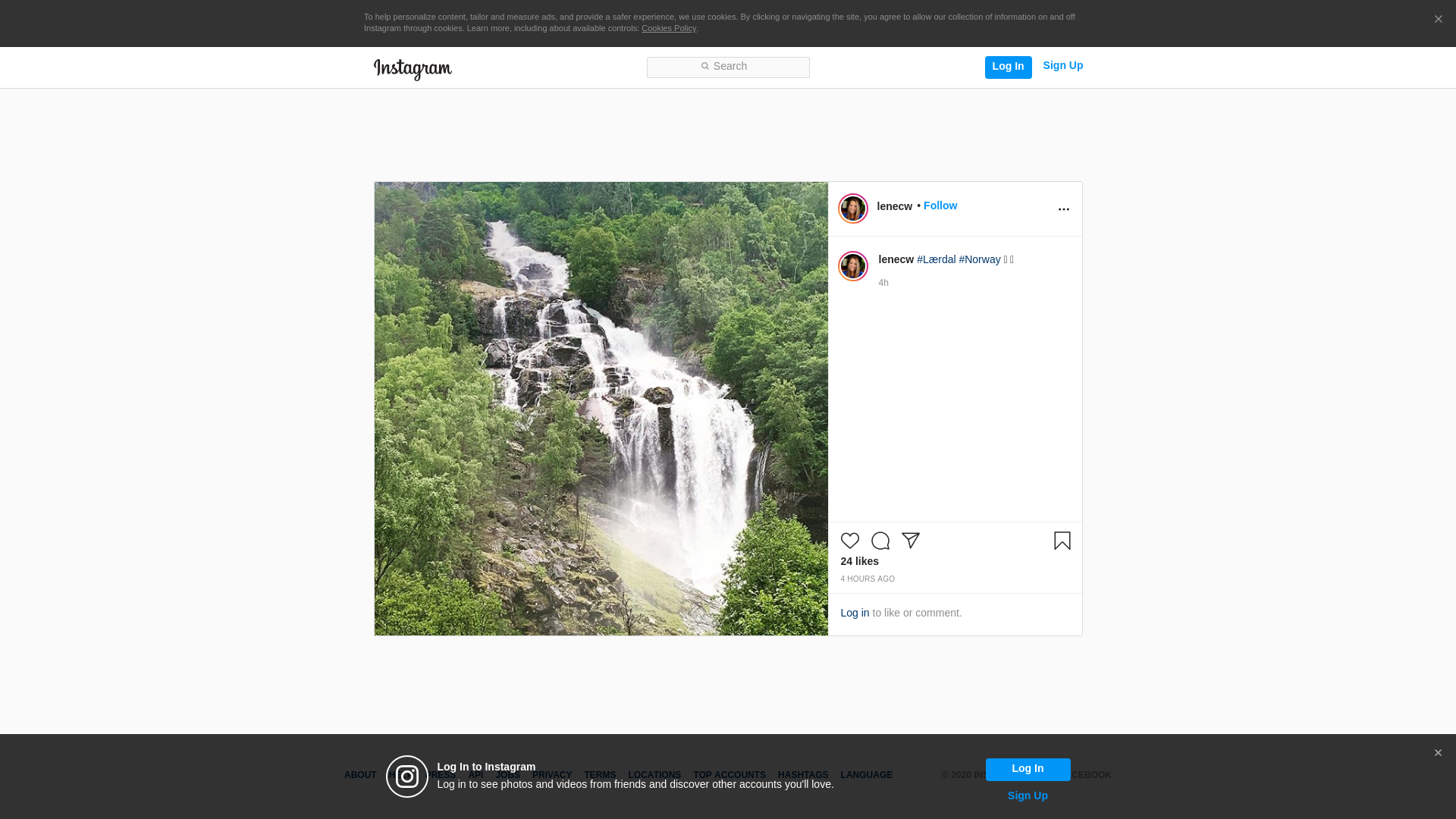The height and width of the screenshot is (819, 1456).
Task: Click lenecw profile avatar in post header
Action: tap(853, 209)
